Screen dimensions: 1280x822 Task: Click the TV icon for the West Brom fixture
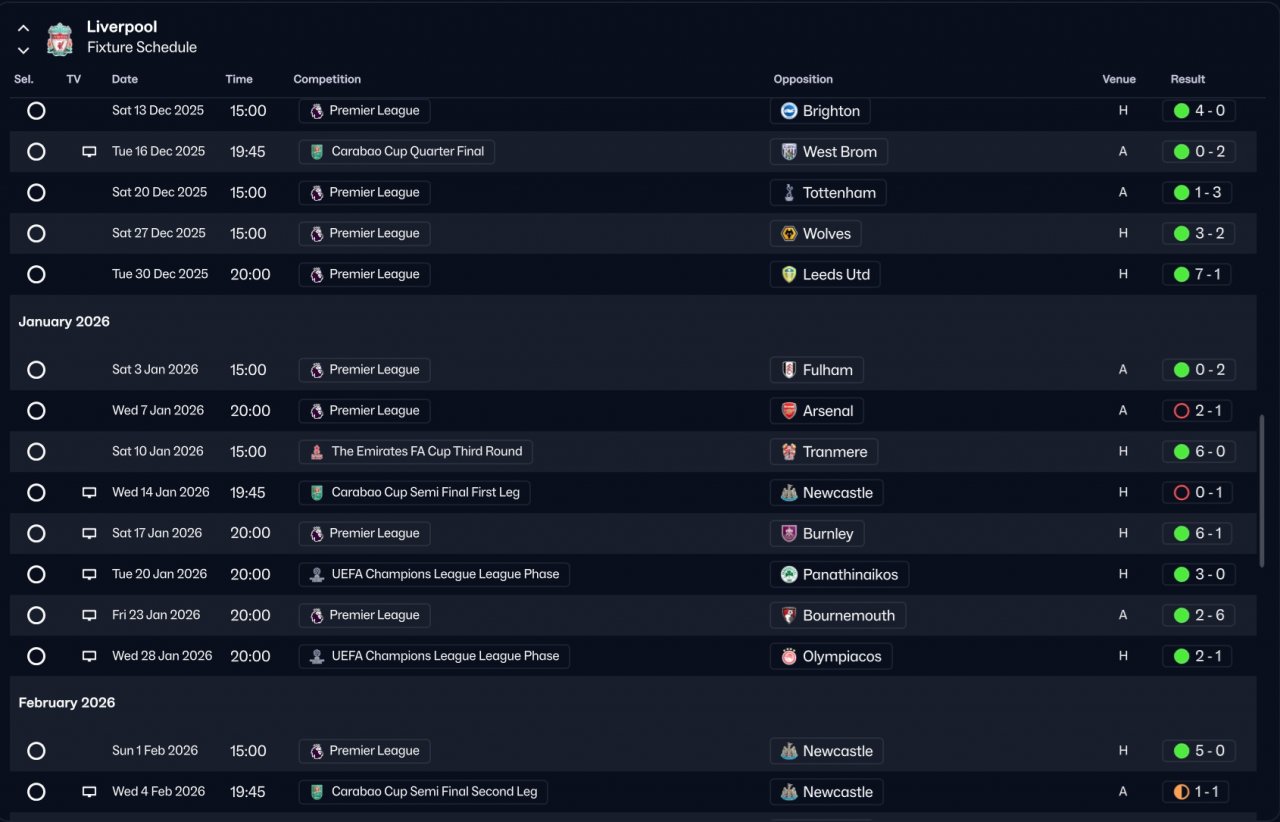[89, 152]
